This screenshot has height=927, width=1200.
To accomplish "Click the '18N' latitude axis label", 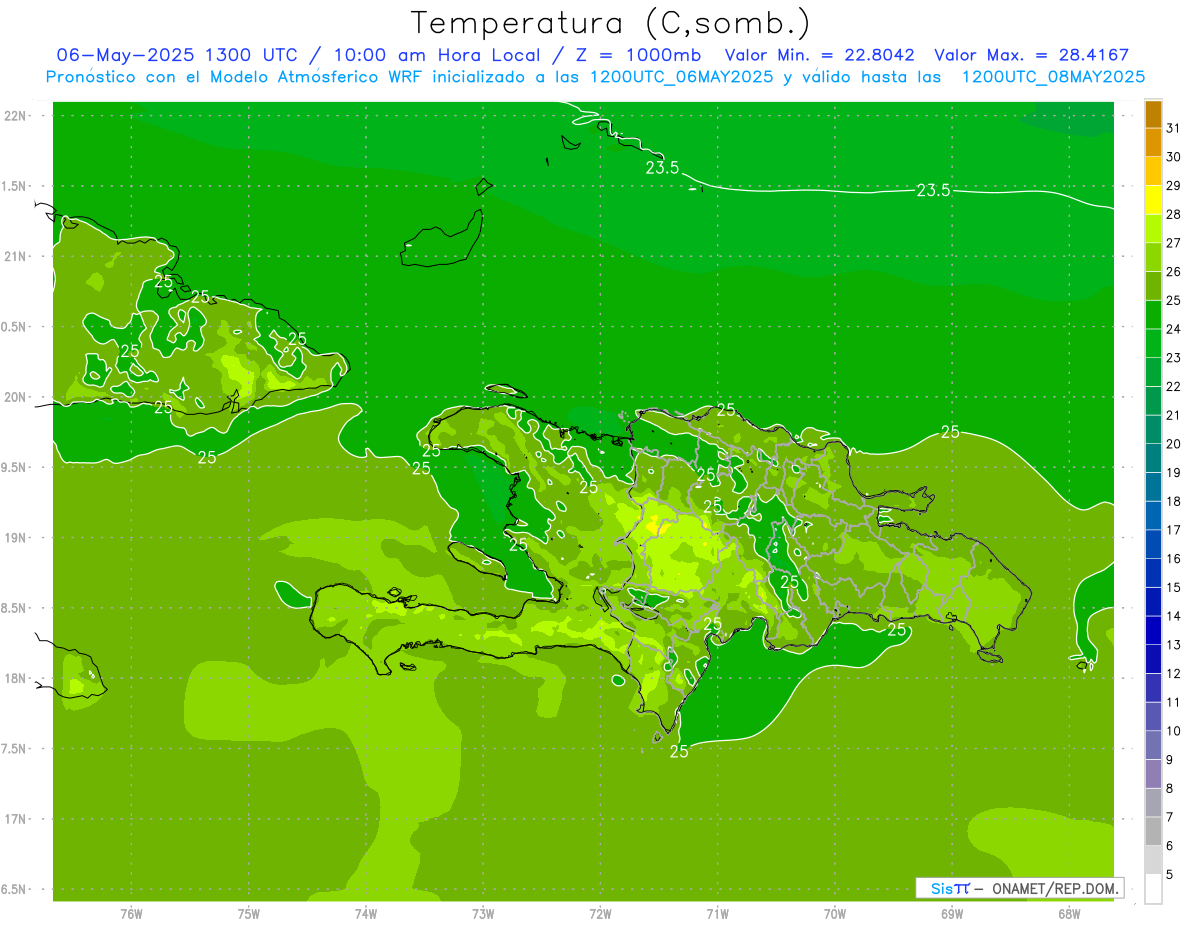I will pyautogui.click(x=15, y=678).
